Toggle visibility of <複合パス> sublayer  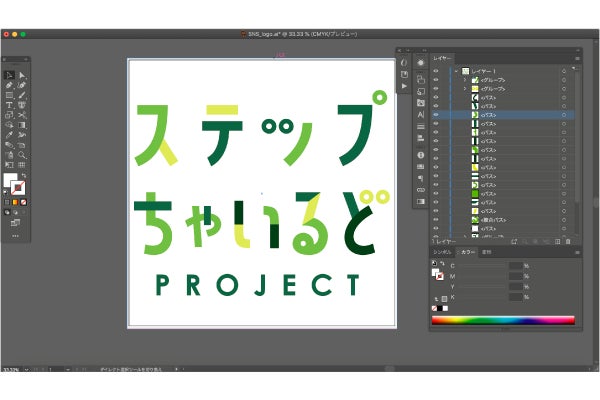tap(436, 221)
